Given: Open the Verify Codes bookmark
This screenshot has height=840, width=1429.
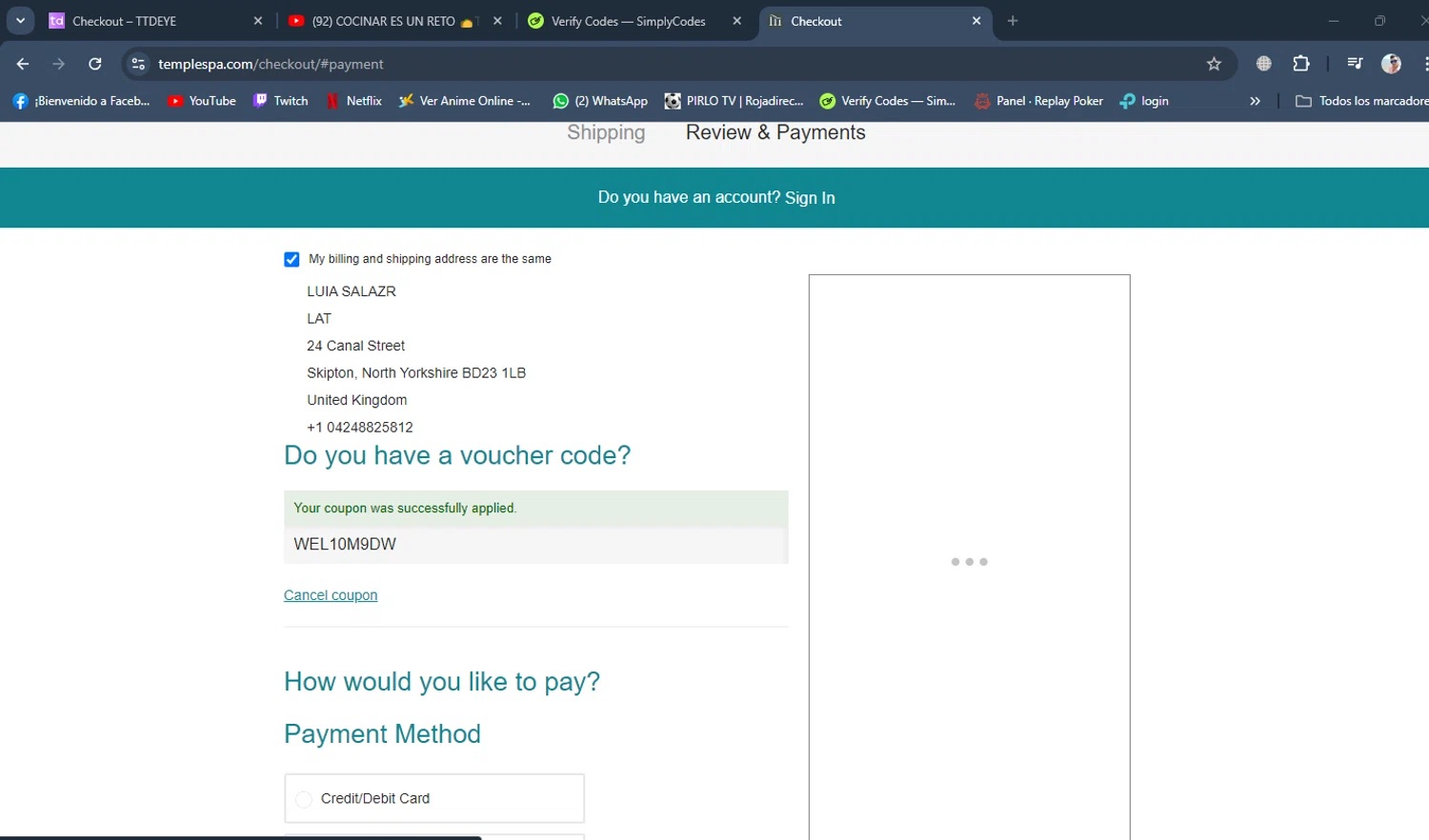Looking at the screenshot, I should pos(888,101).
